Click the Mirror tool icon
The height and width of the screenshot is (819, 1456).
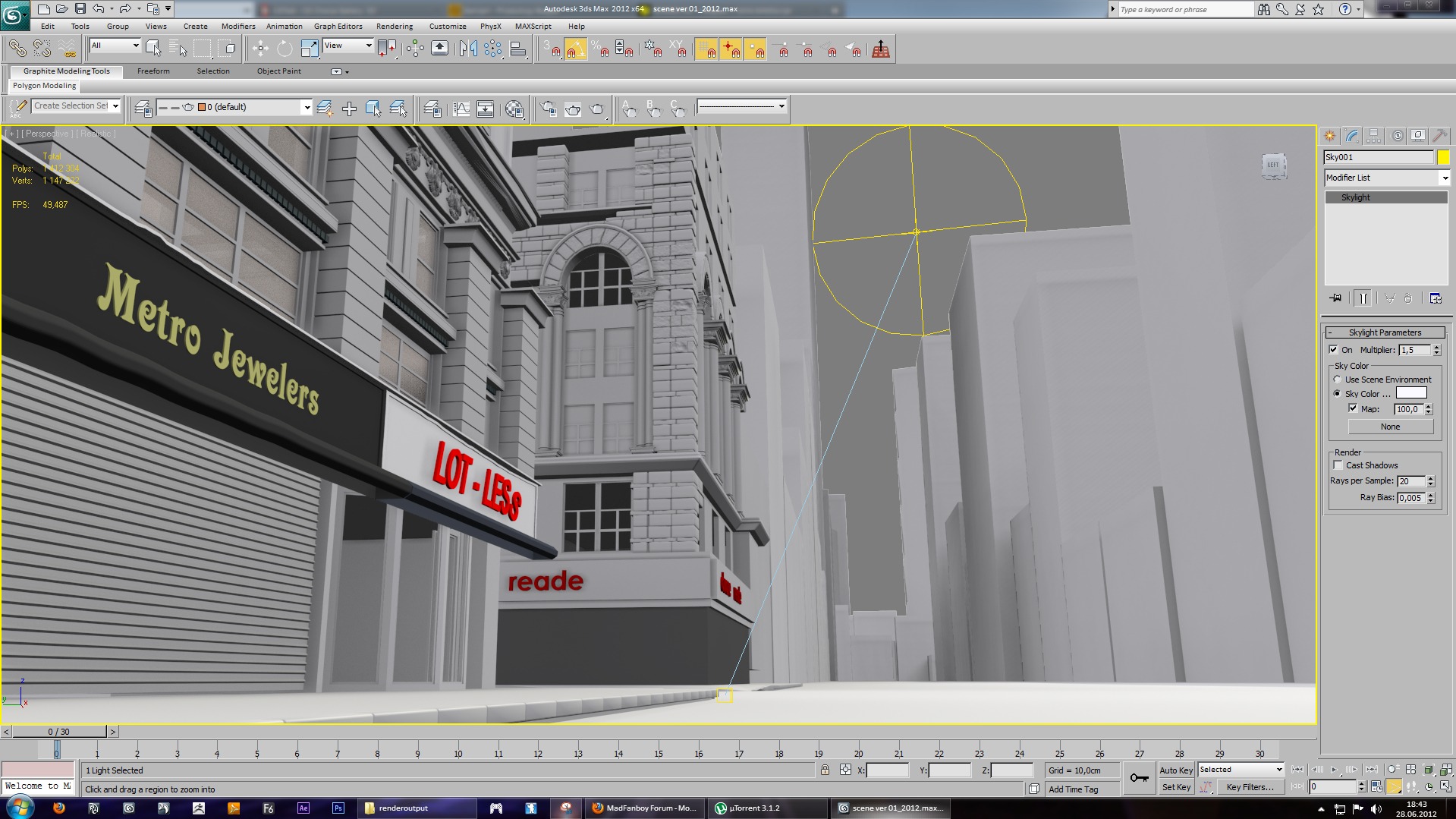[468, 49]
